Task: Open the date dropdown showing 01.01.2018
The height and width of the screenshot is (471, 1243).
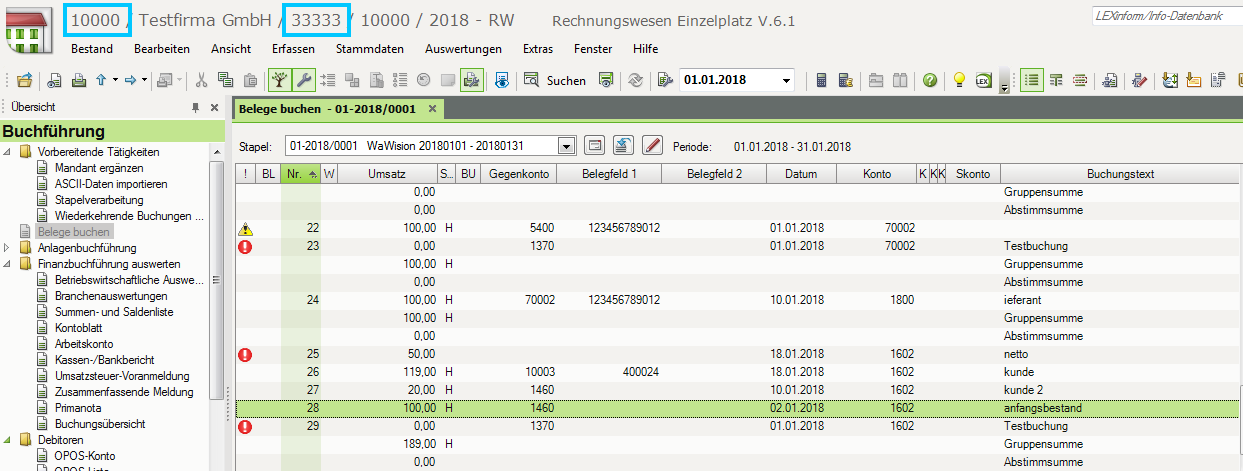Action: click(x=786, y=81)
